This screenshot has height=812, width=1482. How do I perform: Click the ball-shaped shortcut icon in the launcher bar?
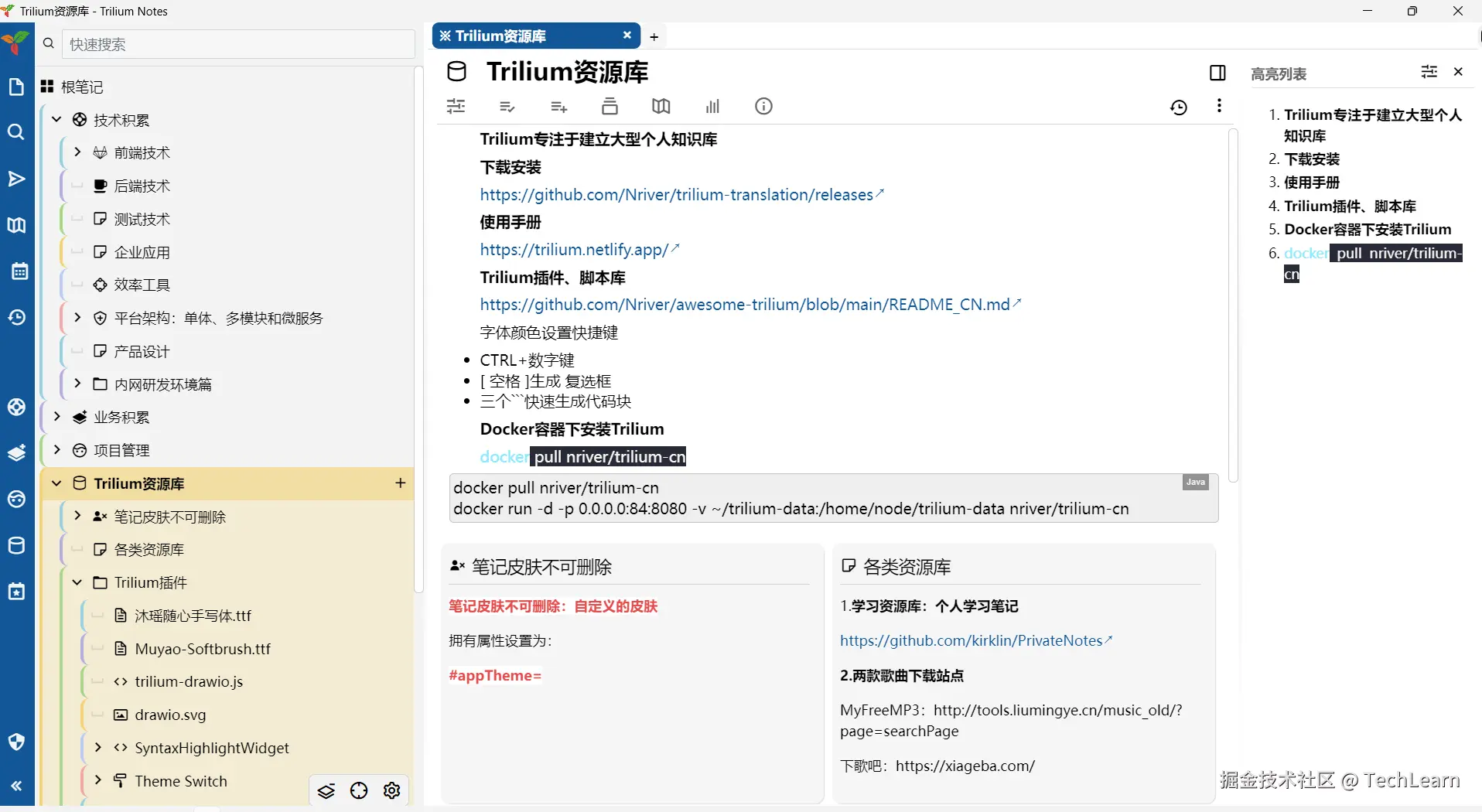(x=16, y=408)
